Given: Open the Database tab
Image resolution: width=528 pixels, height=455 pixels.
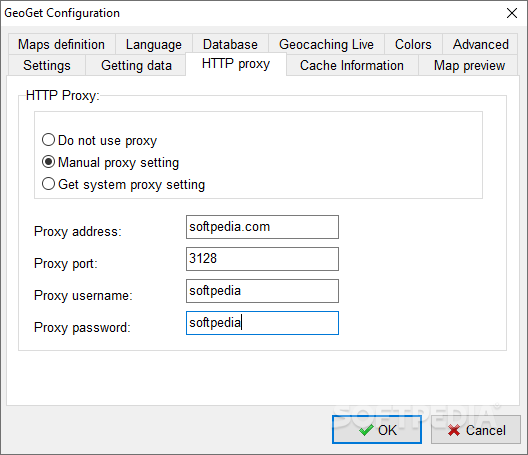Looking at the screenshot, I should (230, 44).
